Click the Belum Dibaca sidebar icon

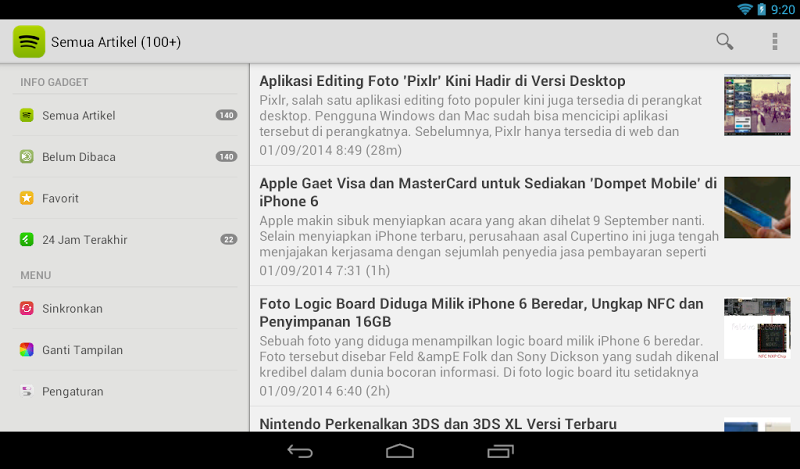click(27, 157)
